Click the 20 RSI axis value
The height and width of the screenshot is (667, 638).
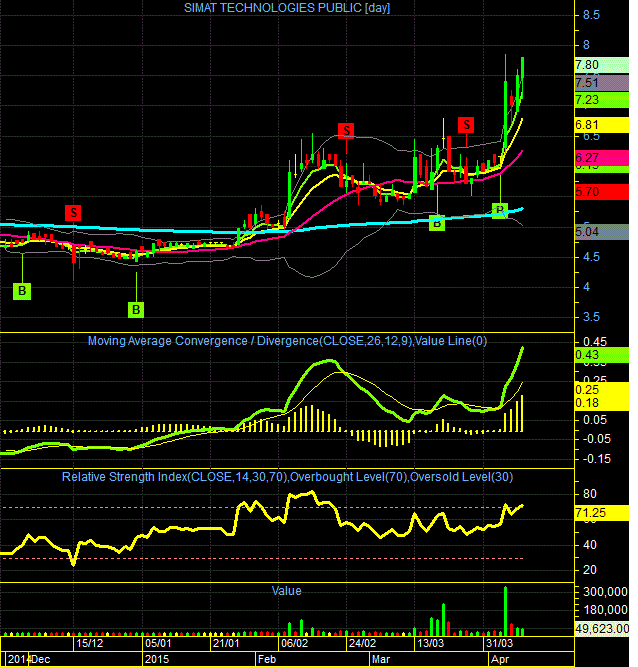pos(590,570)
